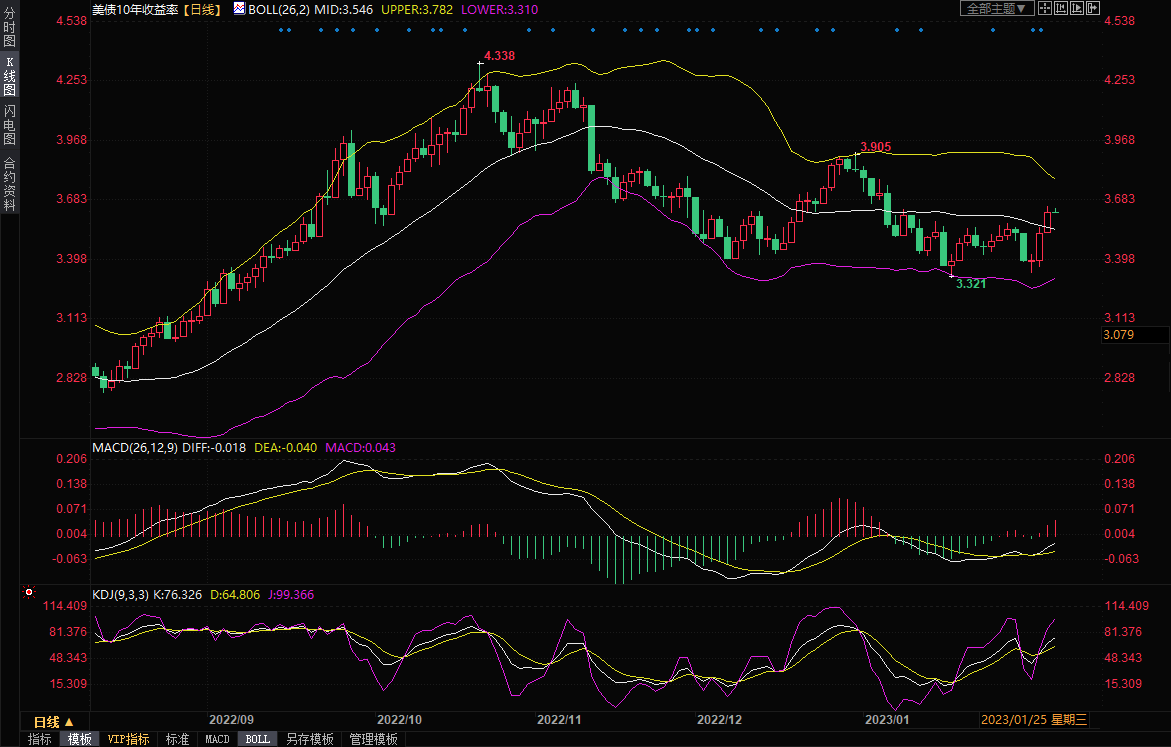Switch to 分时图 view
The width and height of the screenshot is (1171, 747).
[x=9, y=28]
